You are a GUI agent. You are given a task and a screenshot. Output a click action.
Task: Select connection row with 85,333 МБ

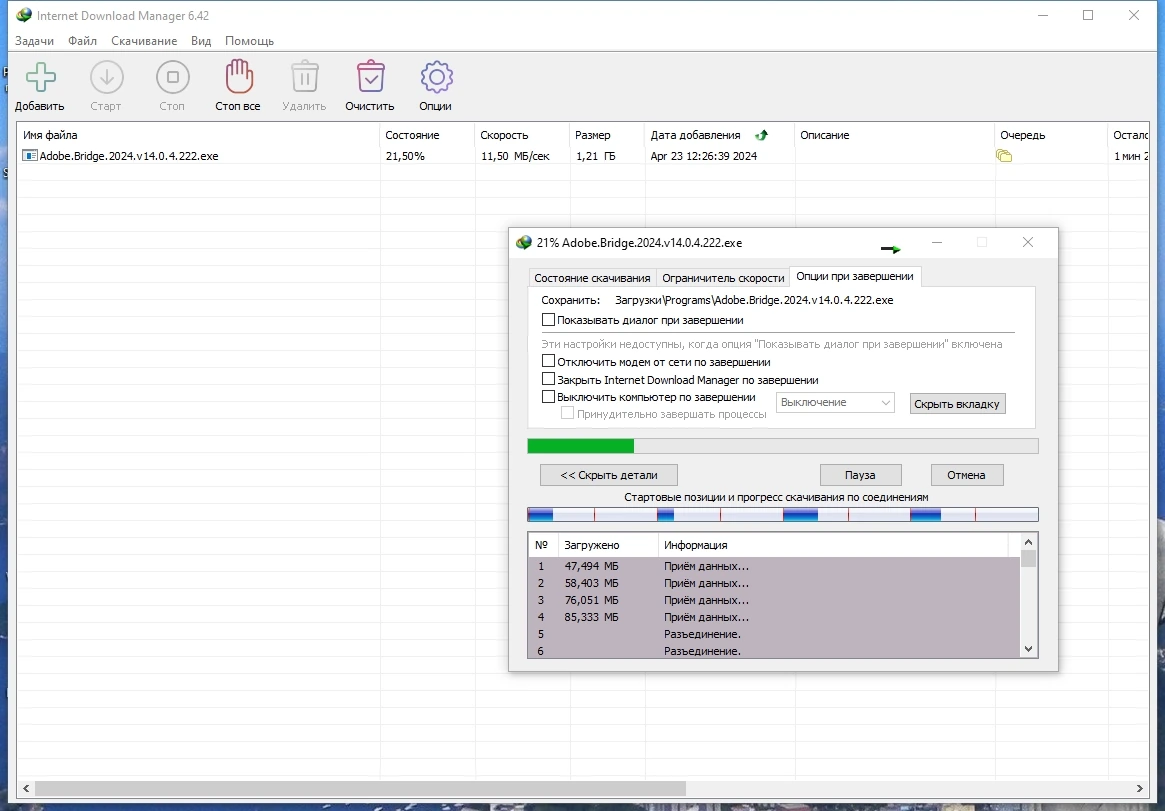click(774, 617)
